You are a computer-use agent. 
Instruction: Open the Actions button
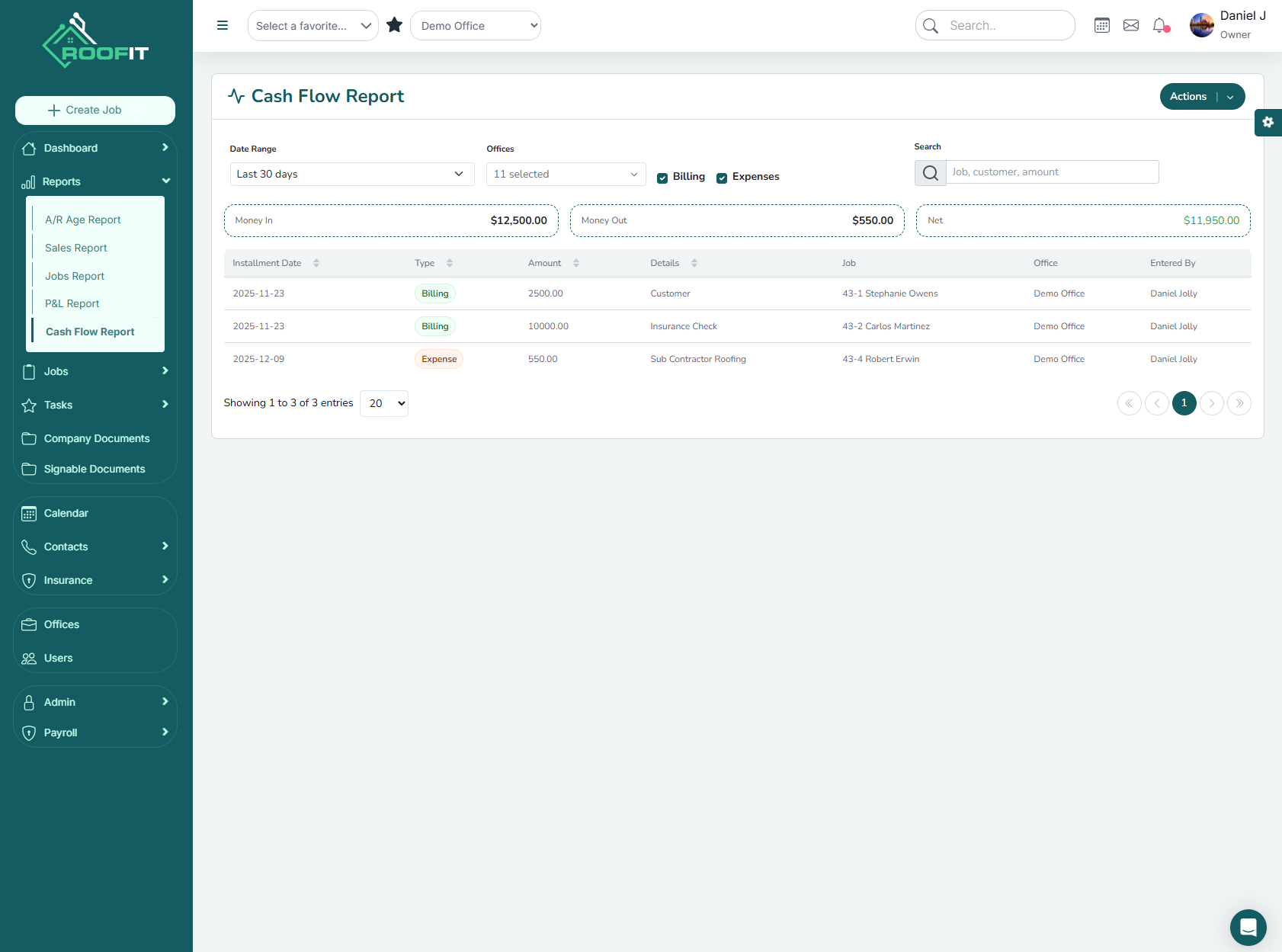(x=1188, y=96)
